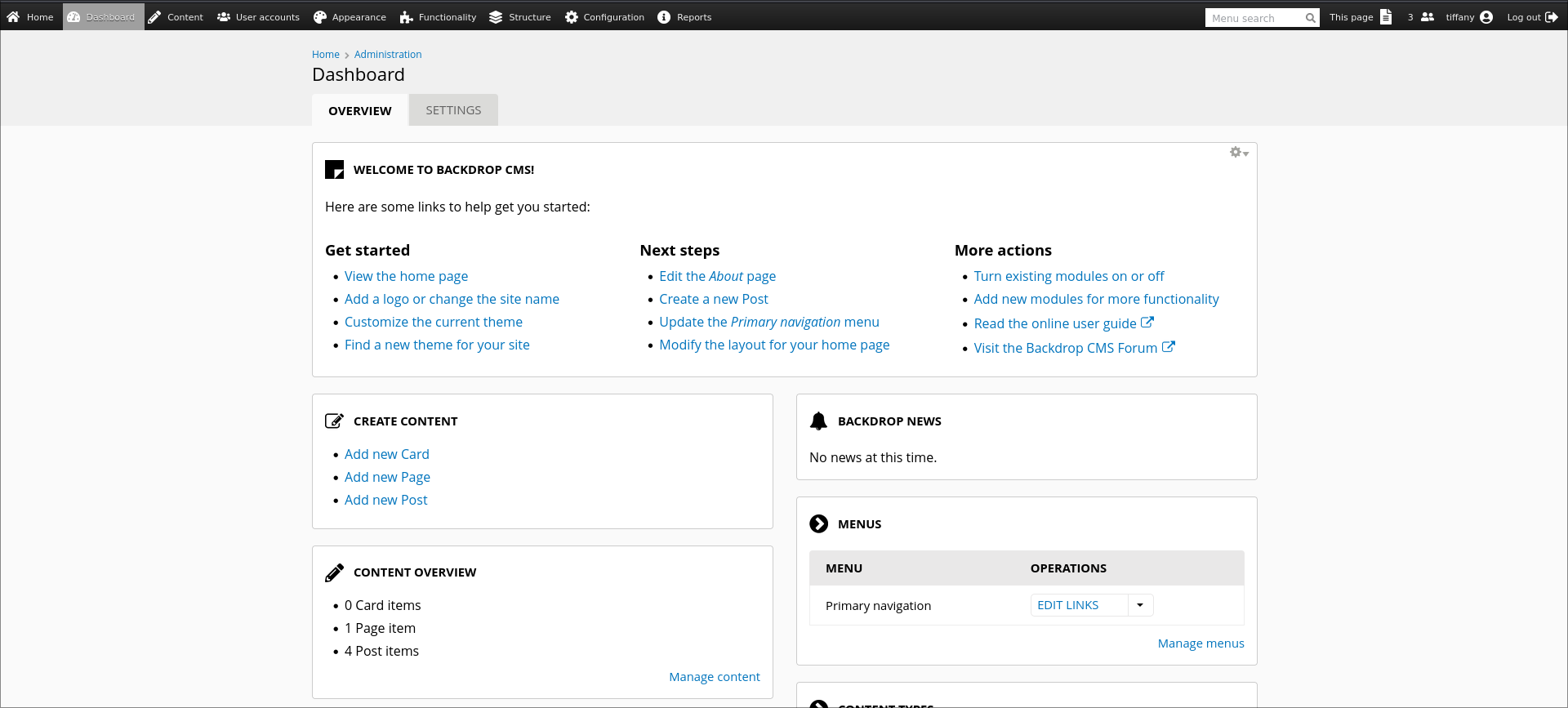The width and height of the screenshot is (1568, 708).
Task: Switch to the Settings tab
Action: (453, 110)
